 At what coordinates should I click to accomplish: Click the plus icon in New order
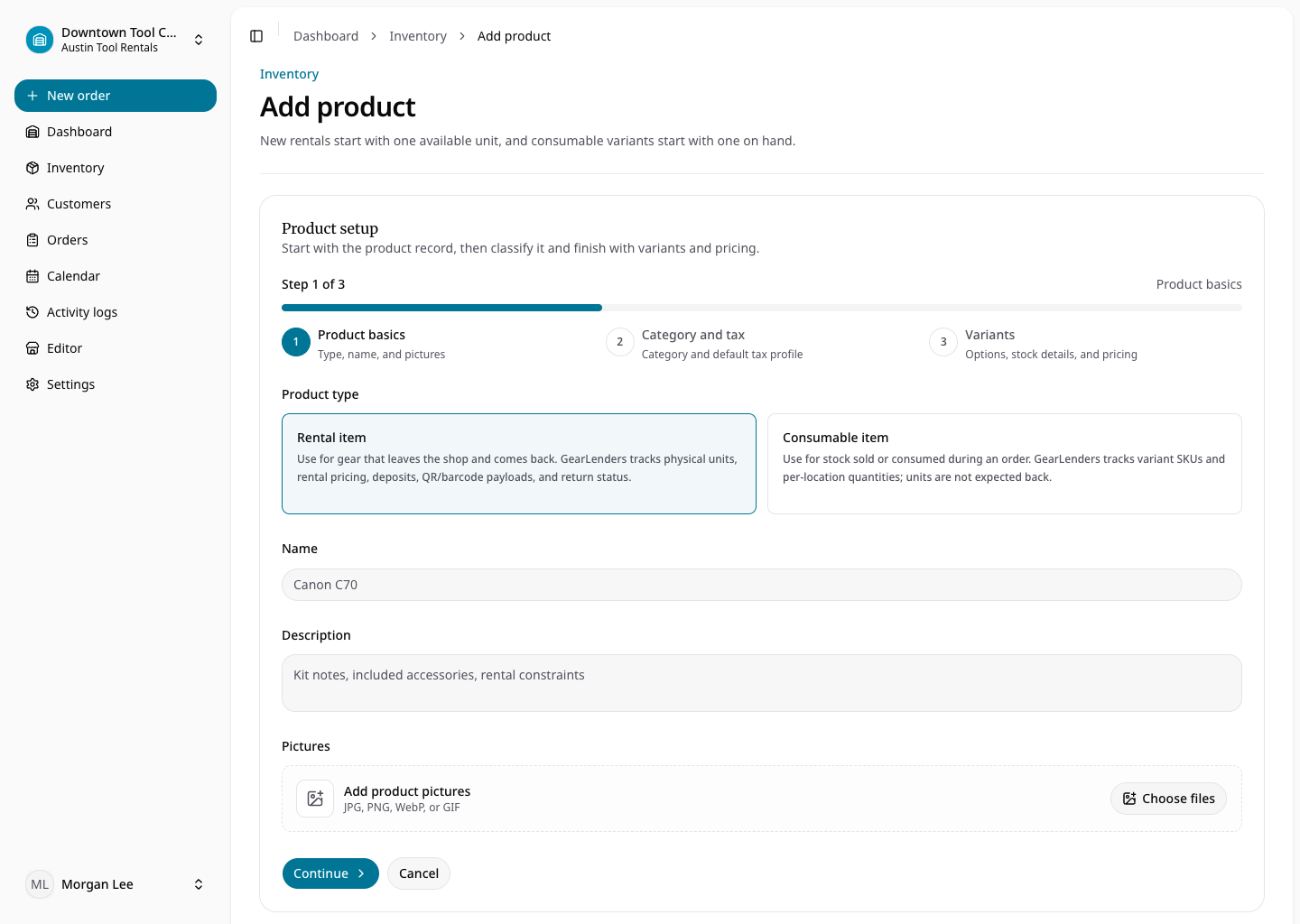[x=32, y=96]
